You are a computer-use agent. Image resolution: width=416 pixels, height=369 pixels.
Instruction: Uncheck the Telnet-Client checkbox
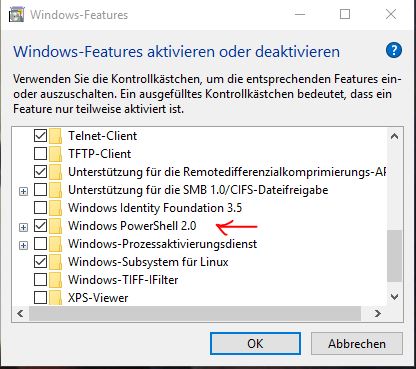coord(40,136)
